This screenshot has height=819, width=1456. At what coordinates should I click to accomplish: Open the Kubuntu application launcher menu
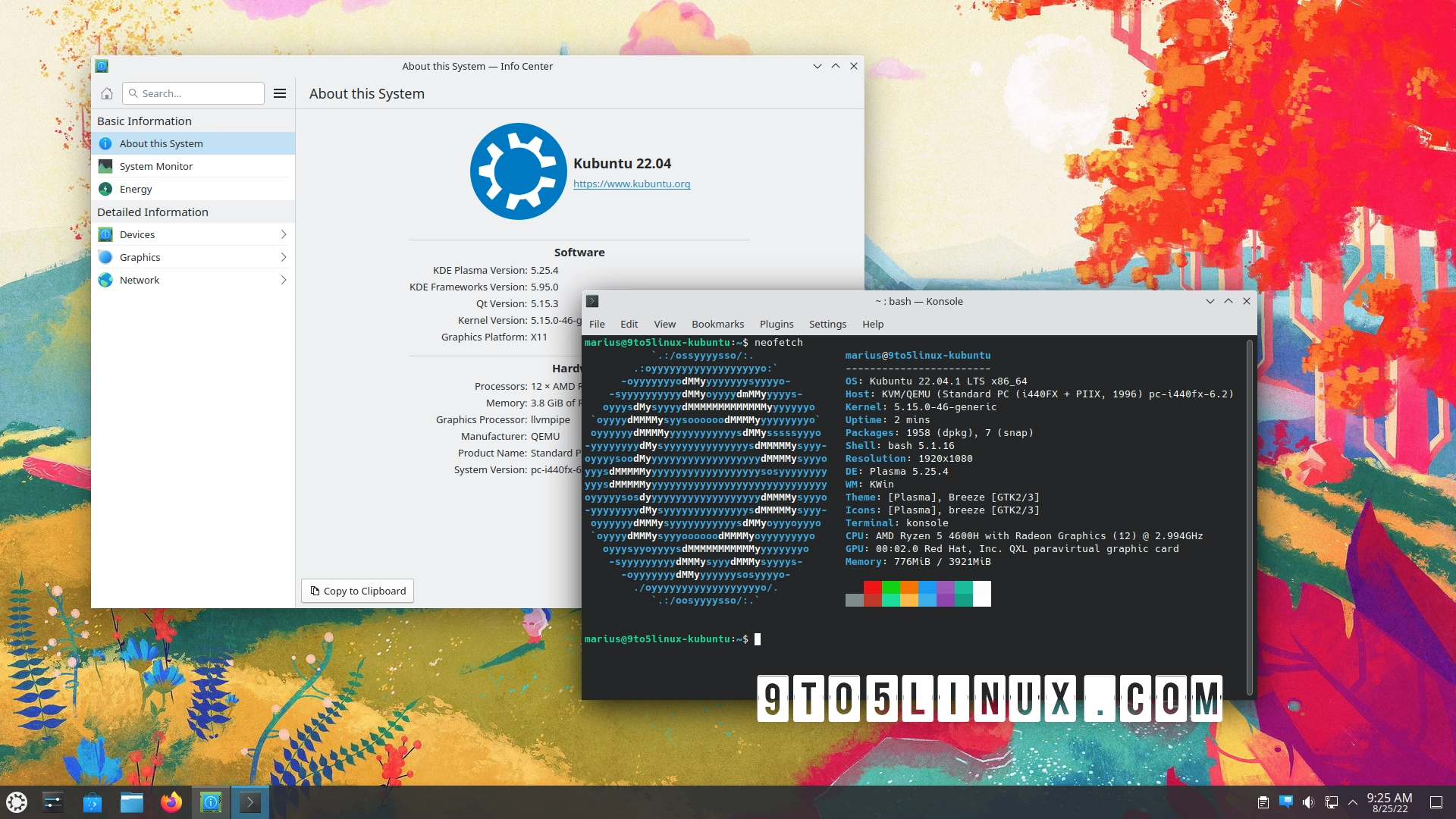pyautogui.click(x=17, y=802)
